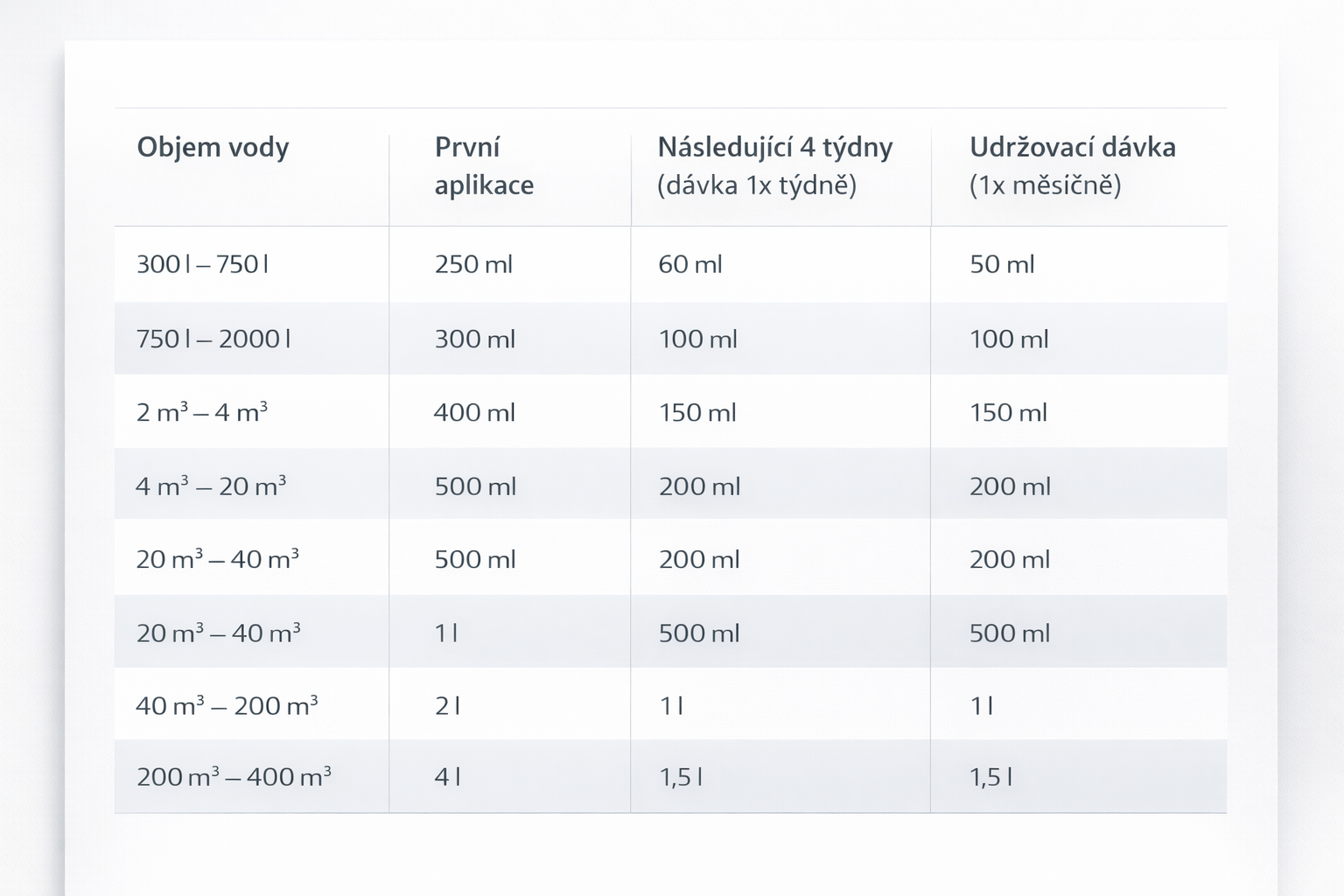
Task: Click the "Objem vody" column header
Action: 213,147
